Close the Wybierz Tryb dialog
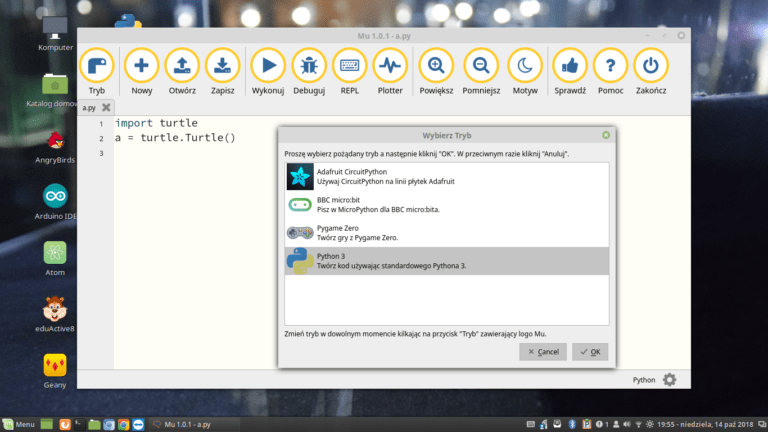This screenshot has width=768, height=432. click(606, 135)
